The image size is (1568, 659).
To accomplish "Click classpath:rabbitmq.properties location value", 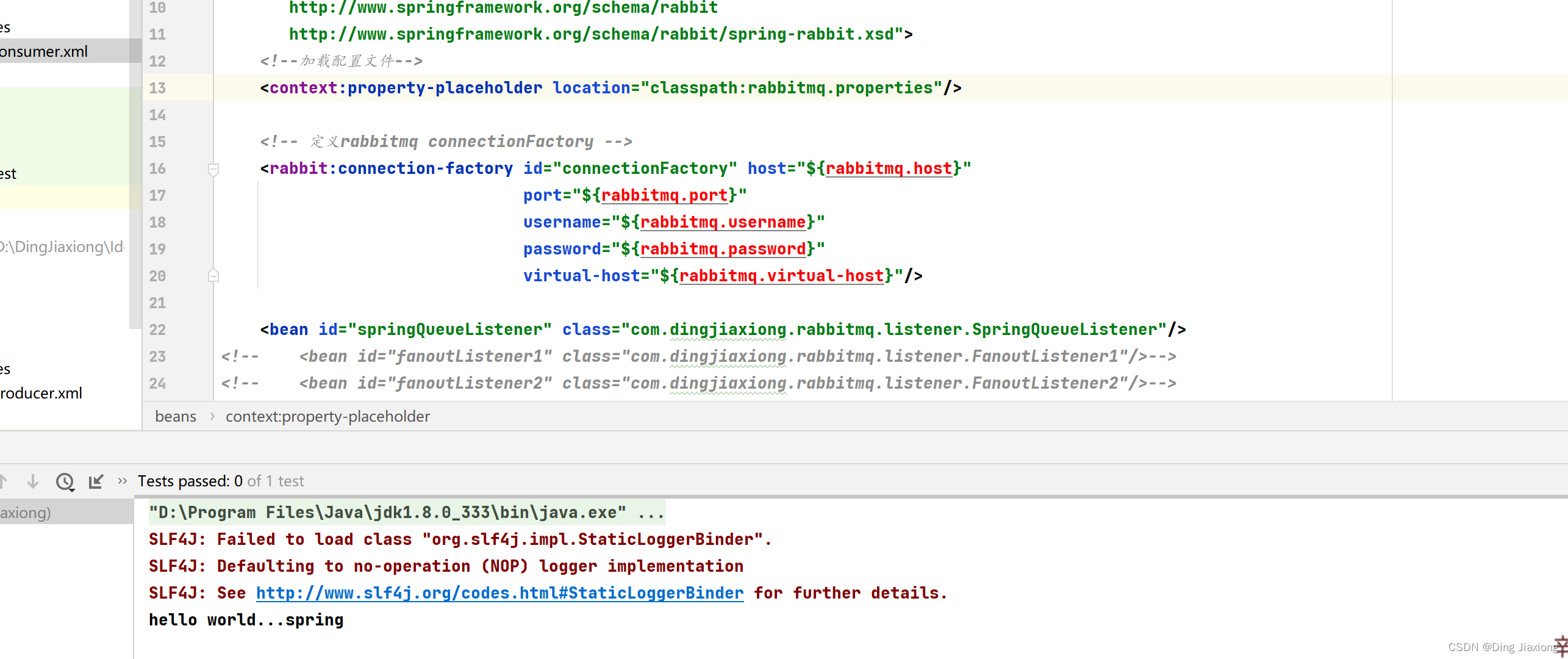I will click(791, 88).
